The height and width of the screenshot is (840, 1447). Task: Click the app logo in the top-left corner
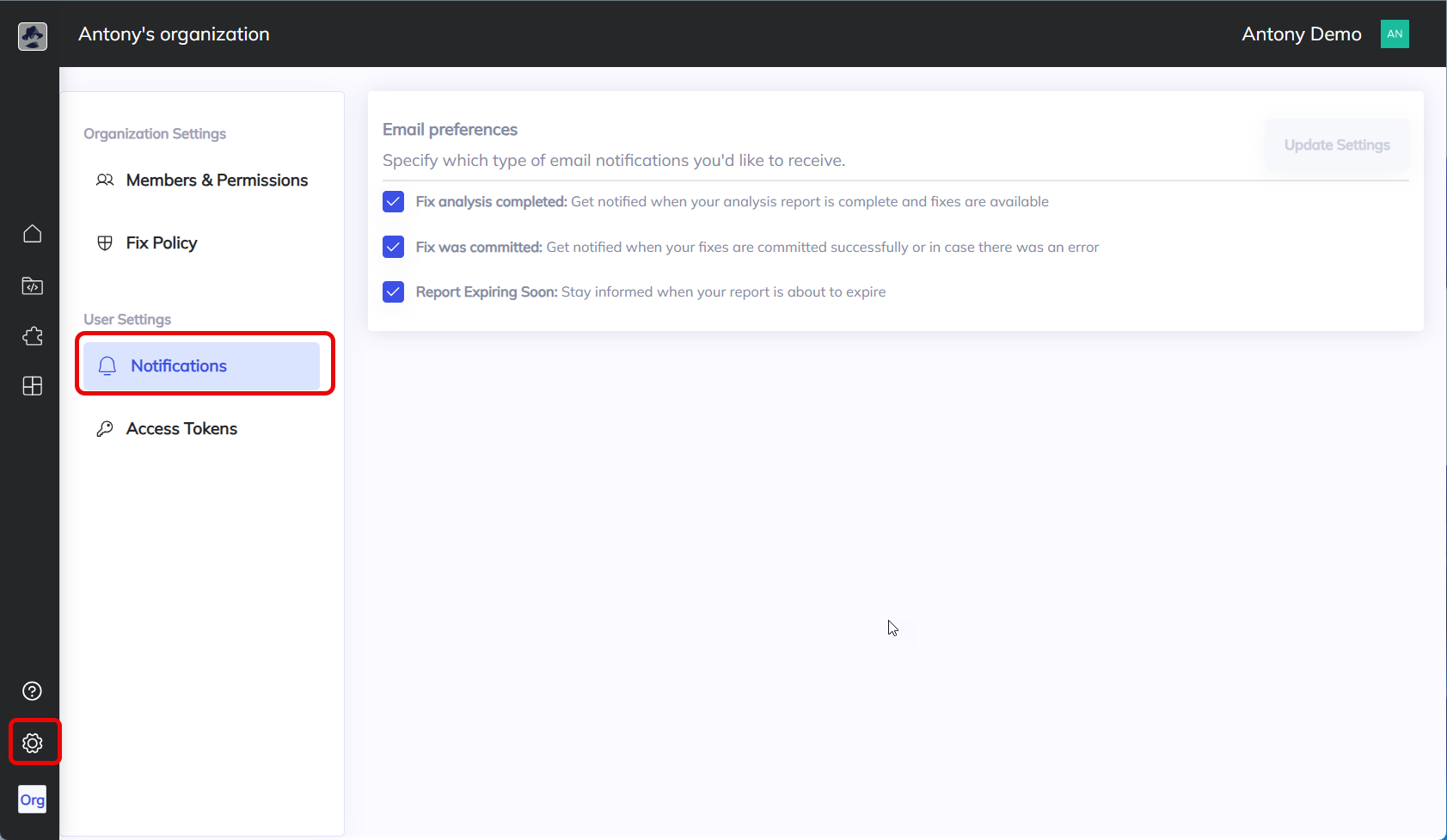pyautogui.click(x=33, y=36)
